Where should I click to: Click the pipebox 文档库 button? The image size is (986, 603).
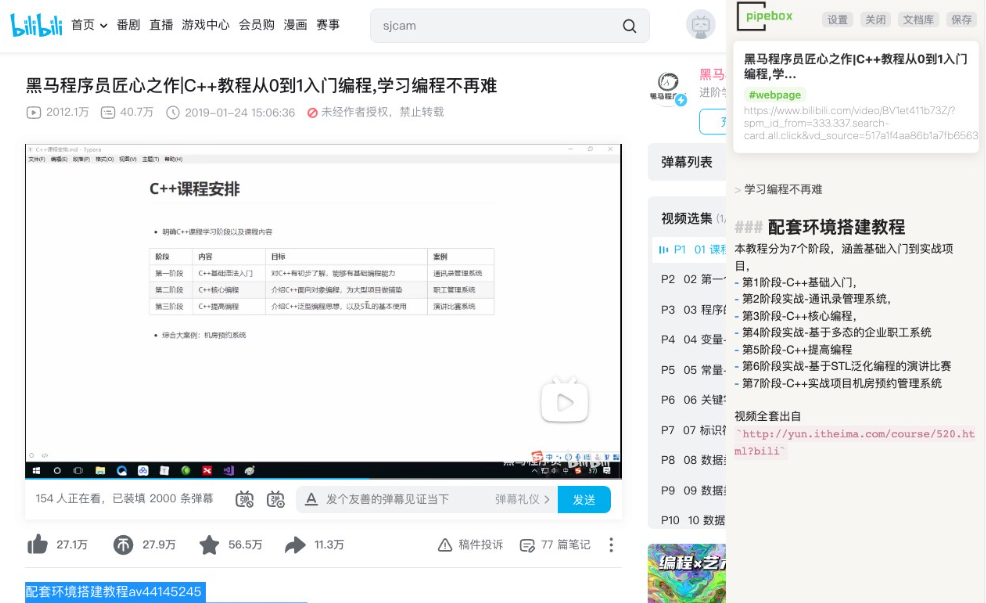(918, 19)
